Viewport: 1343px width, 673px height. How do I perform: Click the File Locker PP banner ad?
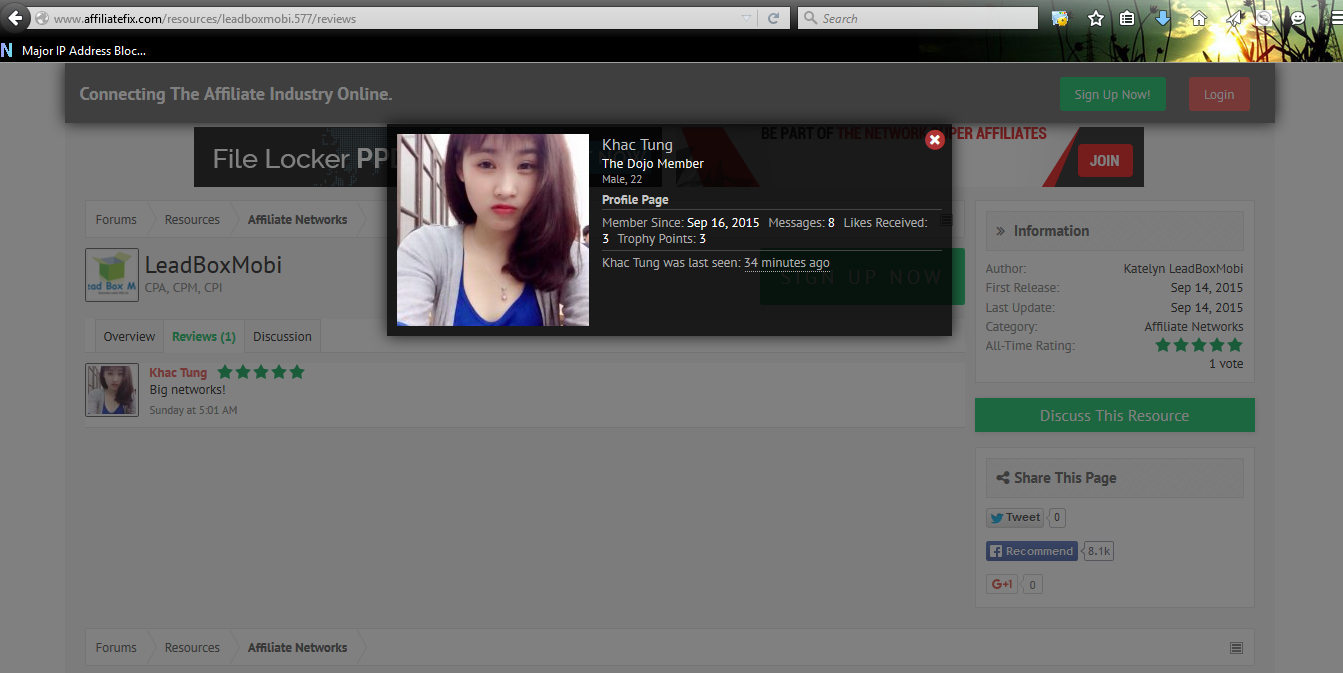291,158
